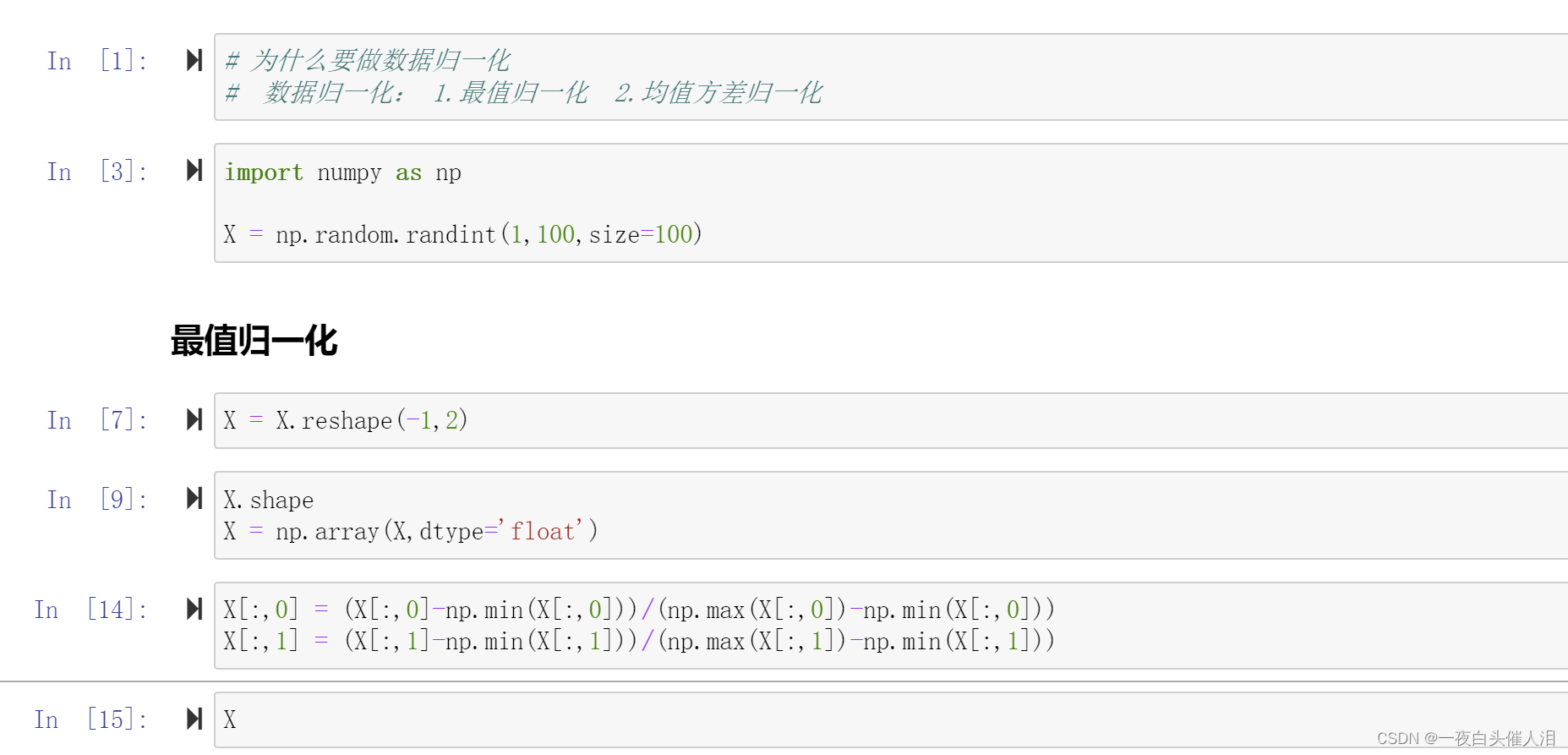
Task: Click the second comment line about 均值方差归一化
Action: point(524,92)
